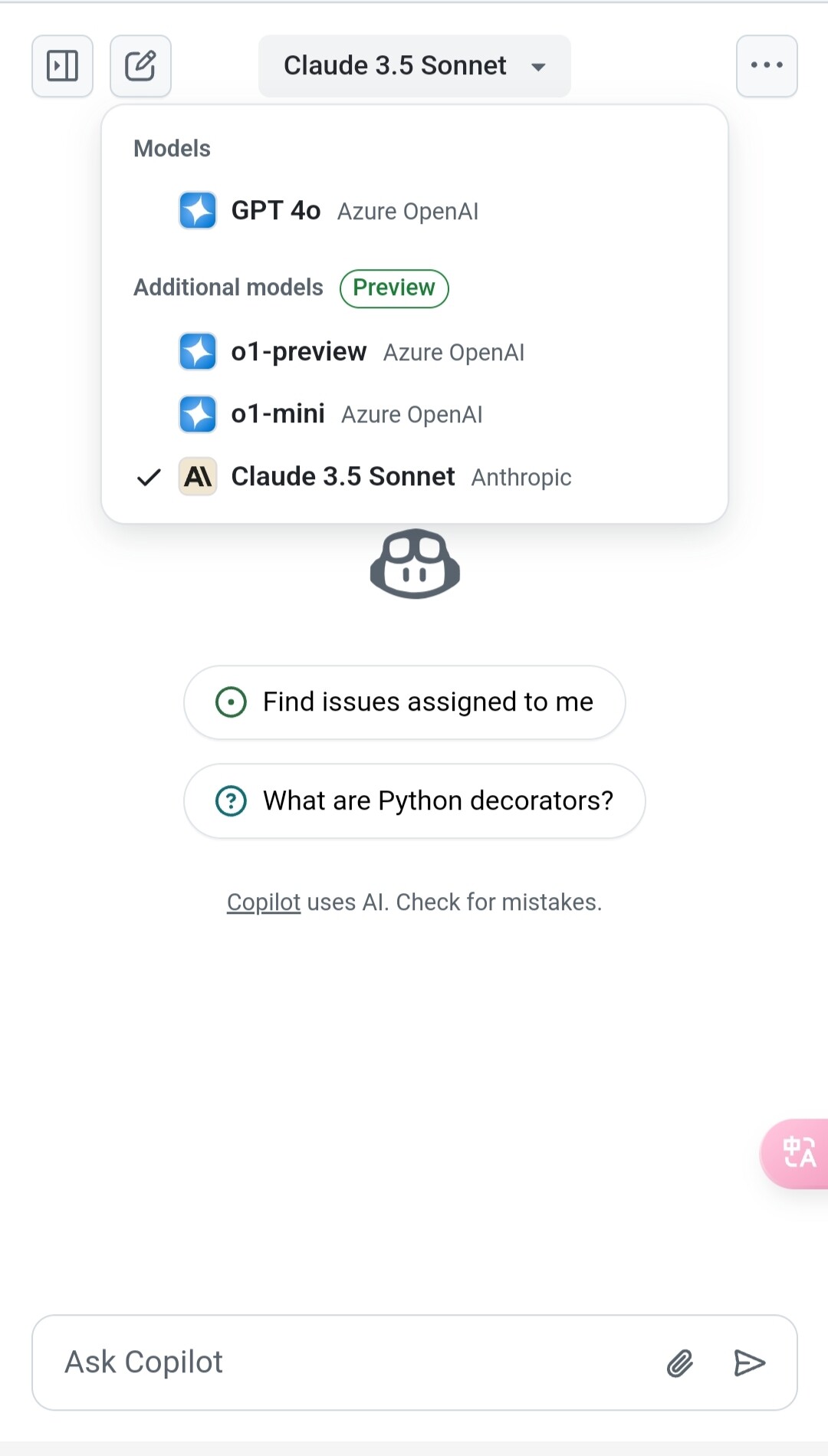
Task: Start a new chat with compose icon
Action: (140, 66)
